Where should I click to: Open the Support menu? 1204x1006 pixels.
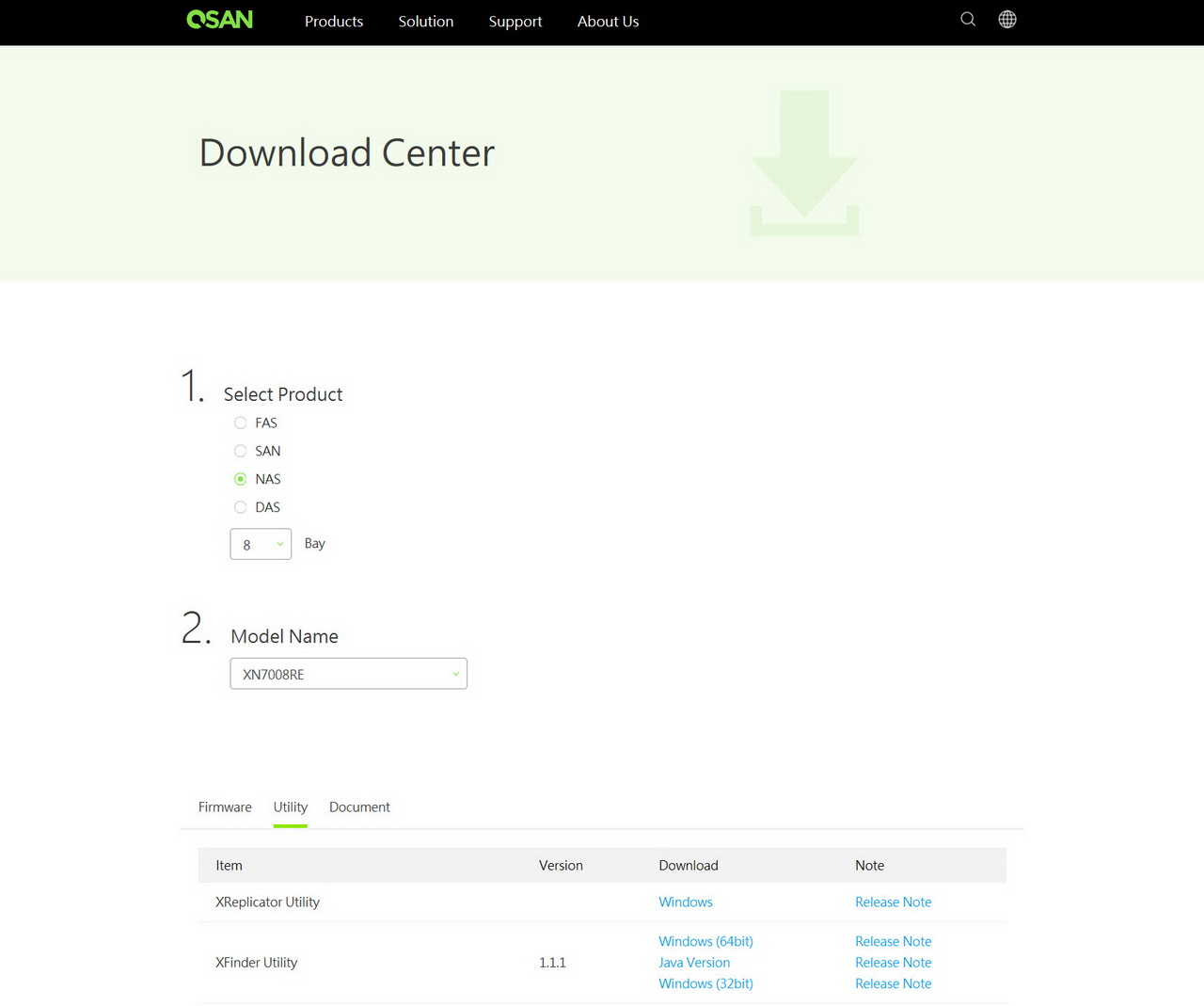pyautogui.click(x=515, y=22)
